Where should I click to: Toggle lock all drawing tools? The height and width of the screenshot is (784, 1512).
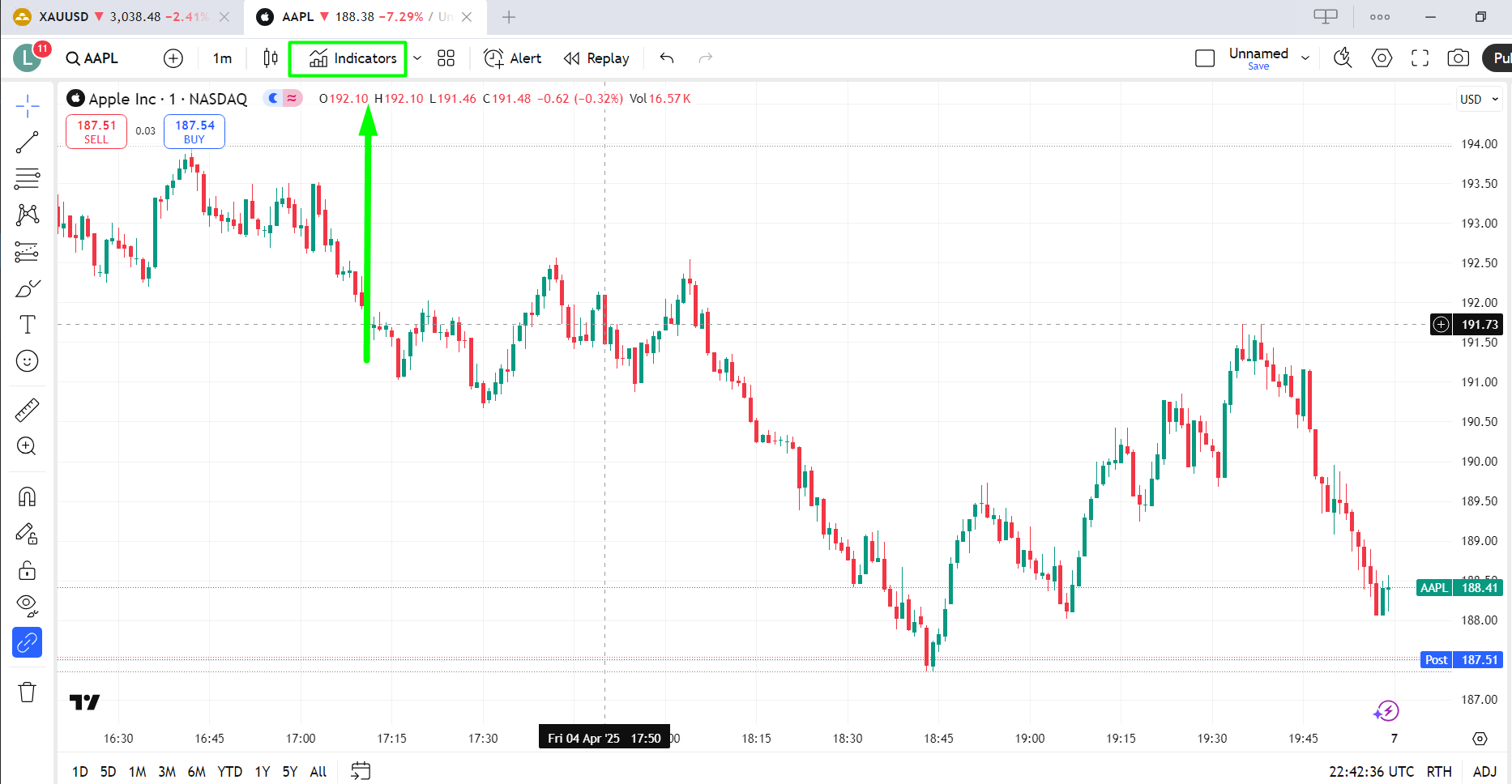pos(27,570)
